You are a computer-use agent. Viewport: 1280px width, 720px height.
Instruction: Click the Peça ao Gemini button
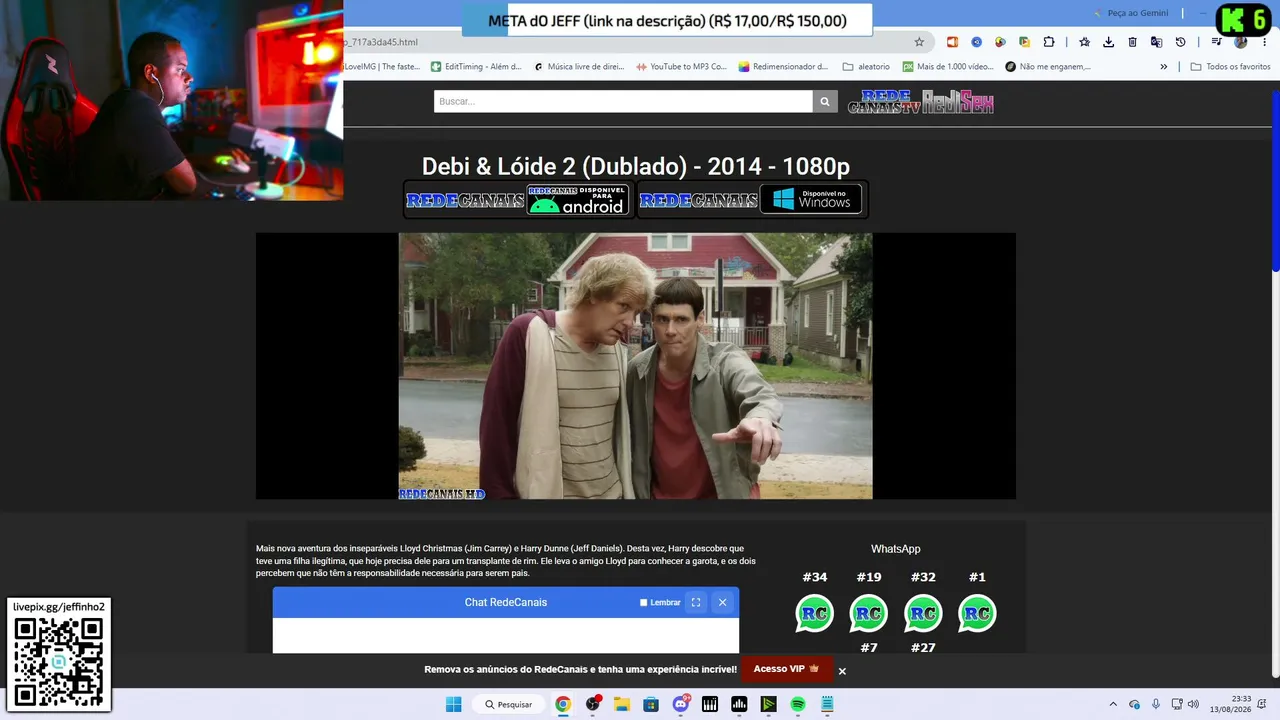click(1130, 13)
